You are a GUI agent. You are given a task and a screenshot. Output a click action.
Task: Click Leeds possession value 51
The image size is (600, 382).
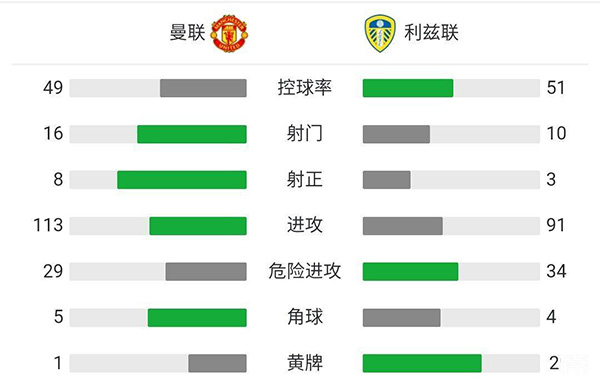coord(556,88)
